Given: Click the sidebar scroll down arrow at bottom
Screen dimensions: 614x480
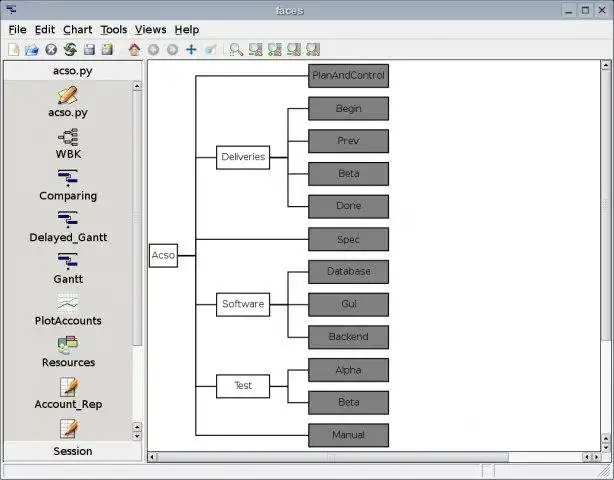Looking at the screenshot, I should click(x=137, y=436).
